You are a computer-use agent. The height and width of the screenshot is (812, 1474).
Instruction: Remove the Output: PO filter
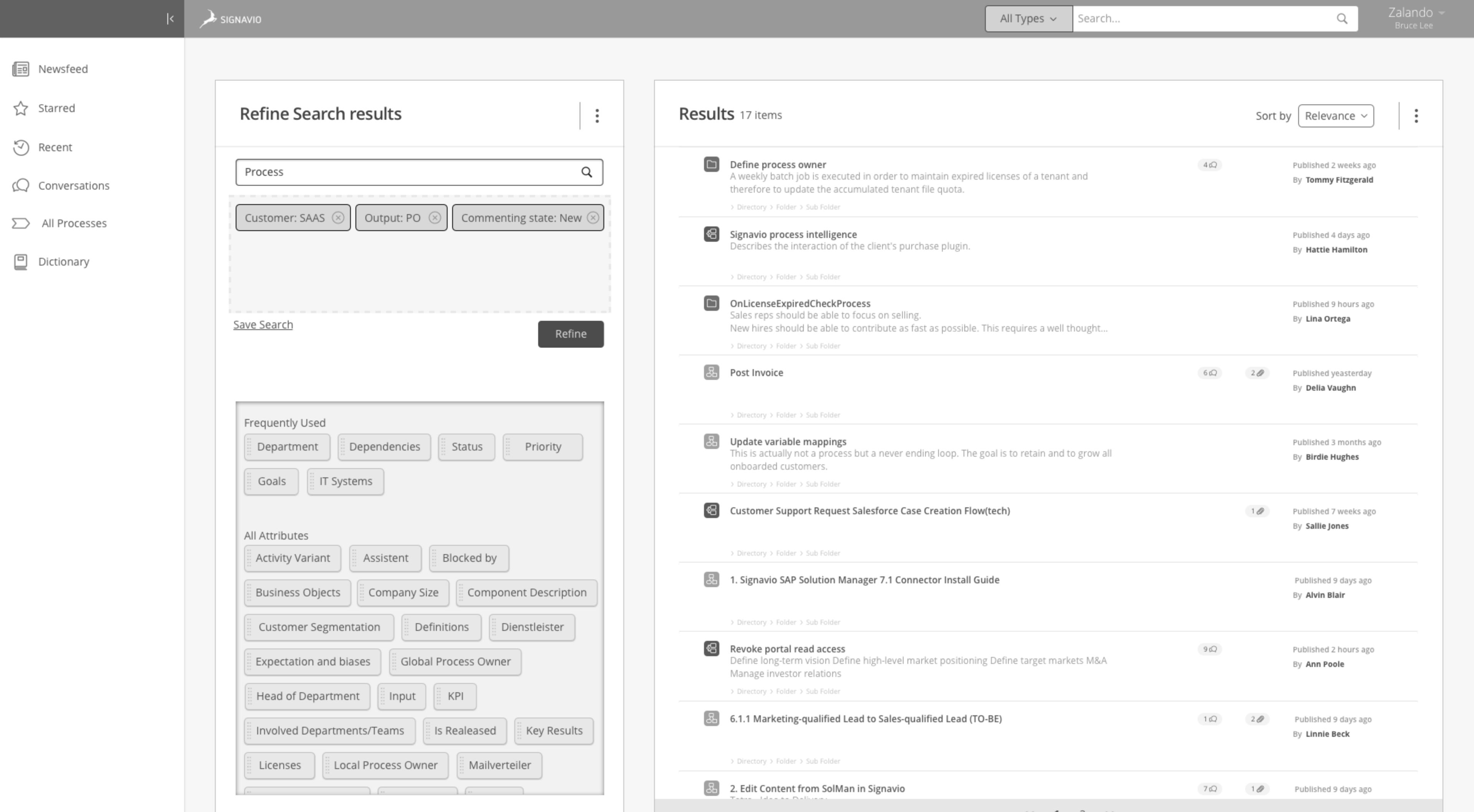point(435,218)
